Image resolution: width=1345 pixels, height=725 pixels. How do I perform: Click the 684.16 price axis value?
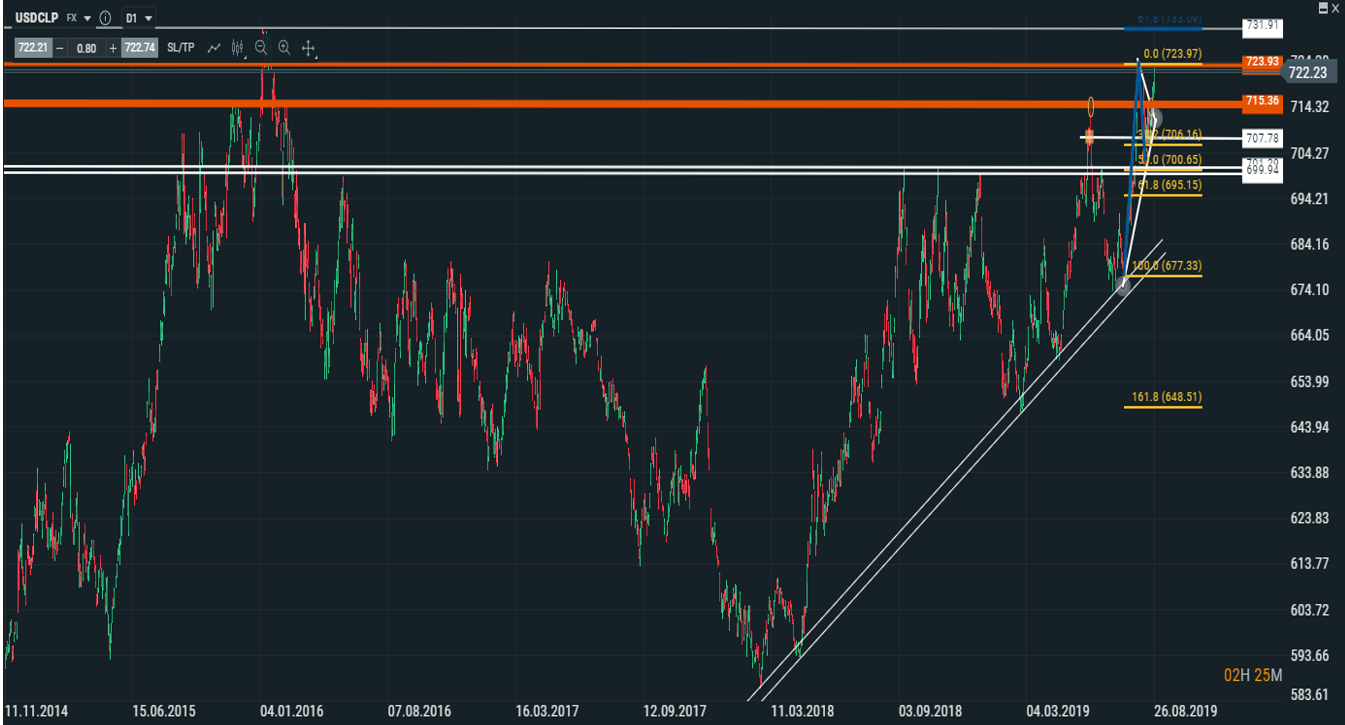(1308, 244)
